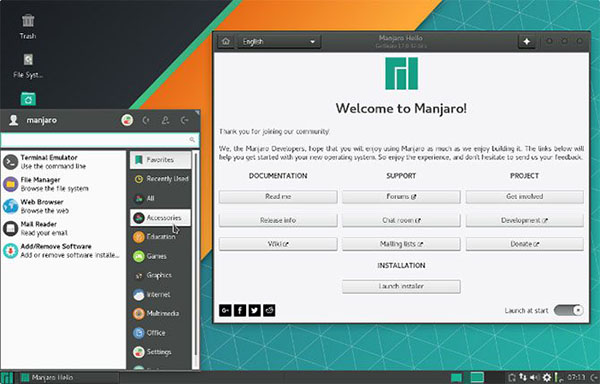Select Accessories category
The width and height of the screenshot is (600, 384).
[x=160, y=218]
